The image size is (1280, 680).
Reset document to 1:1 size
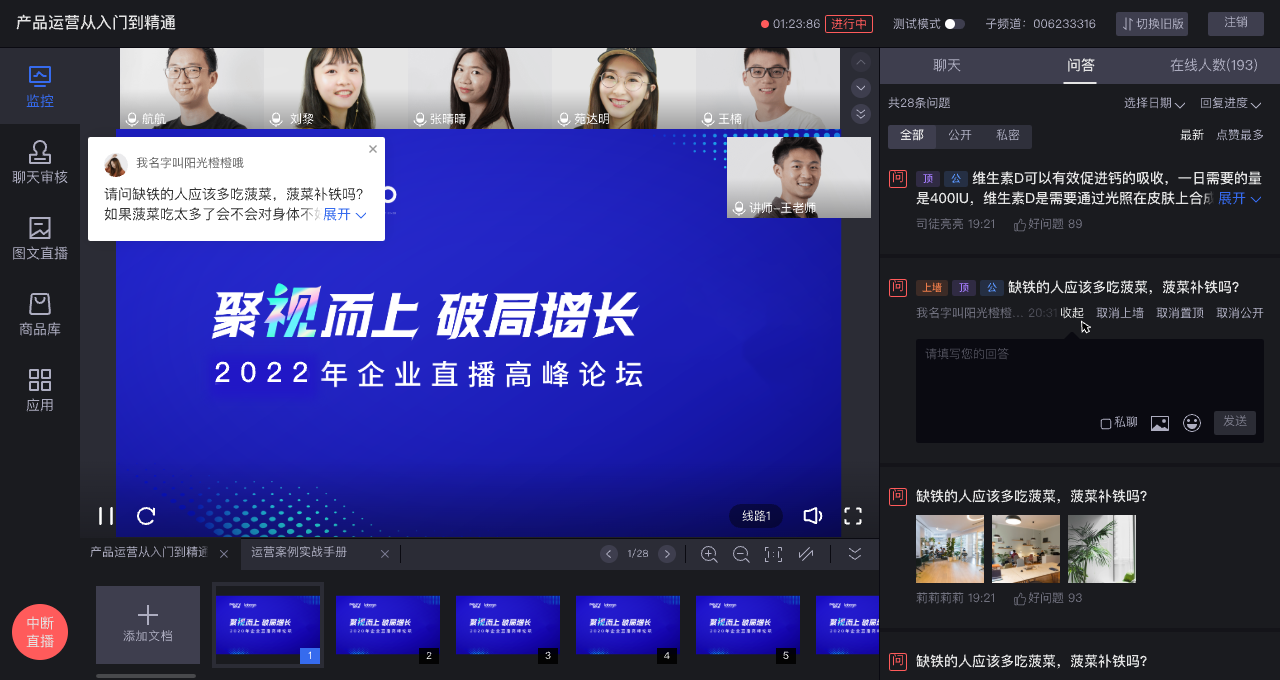(773, 554)
